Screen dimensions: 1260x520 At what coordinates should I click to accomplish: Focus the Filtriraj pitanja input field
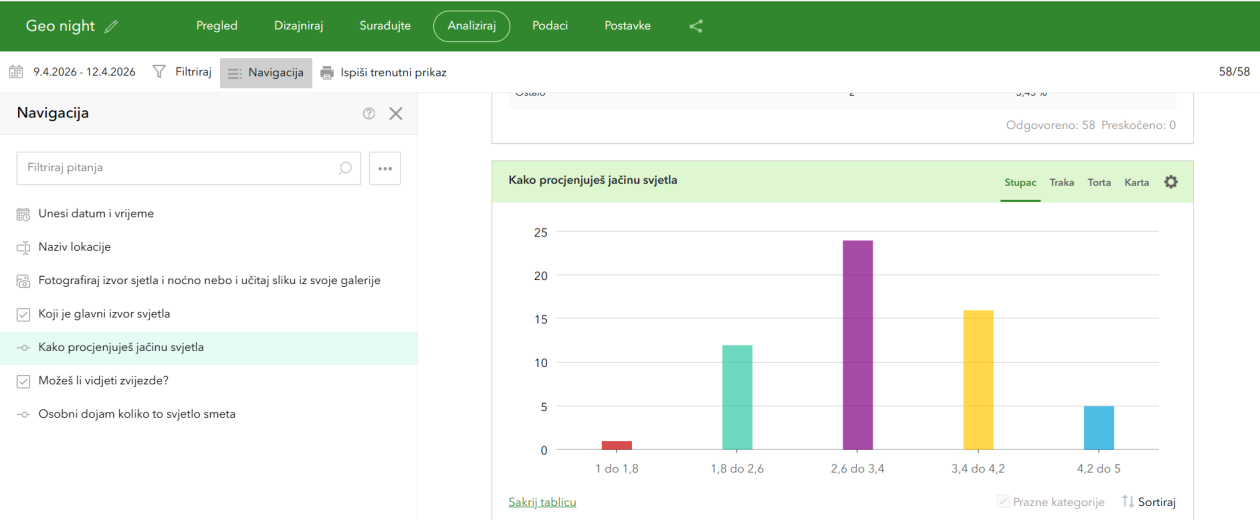coord(189,168)
